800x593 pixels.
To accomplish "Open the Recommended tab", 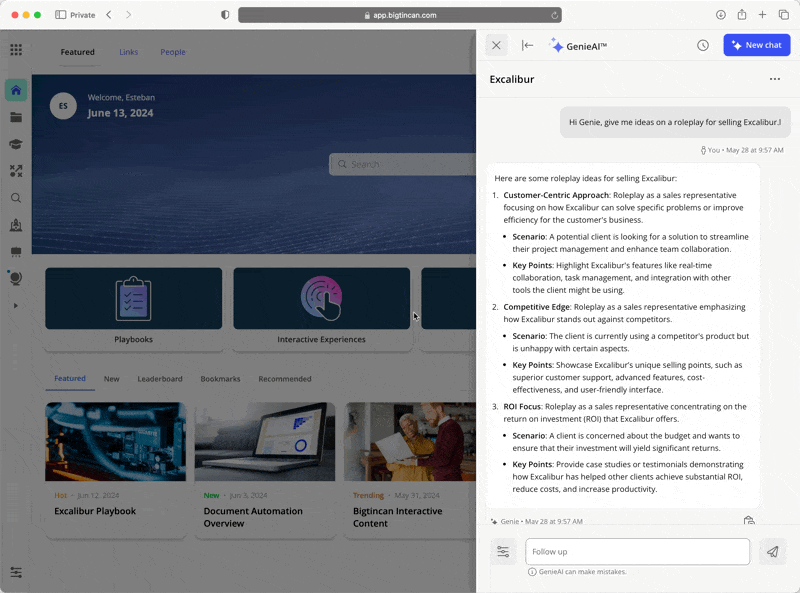I will pos(285,379).
